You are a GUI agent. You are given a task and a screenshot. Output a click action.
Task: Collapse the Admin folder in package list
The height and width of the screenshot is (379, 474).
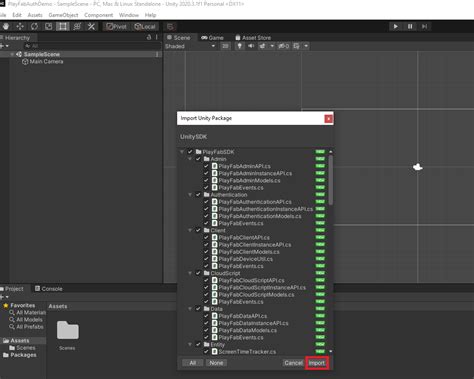coord(190,159)
